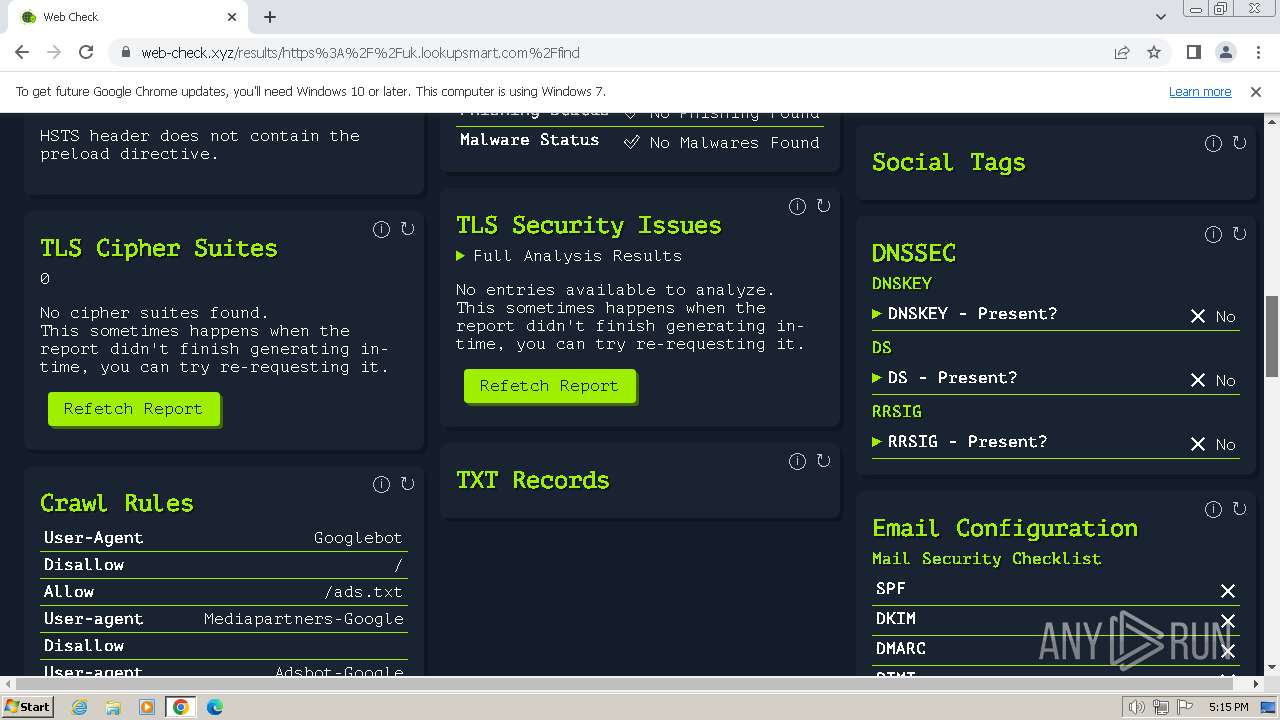Open the browser side panel
The width and height of the screenshot is (1280, 720).
click(1193, 53)
